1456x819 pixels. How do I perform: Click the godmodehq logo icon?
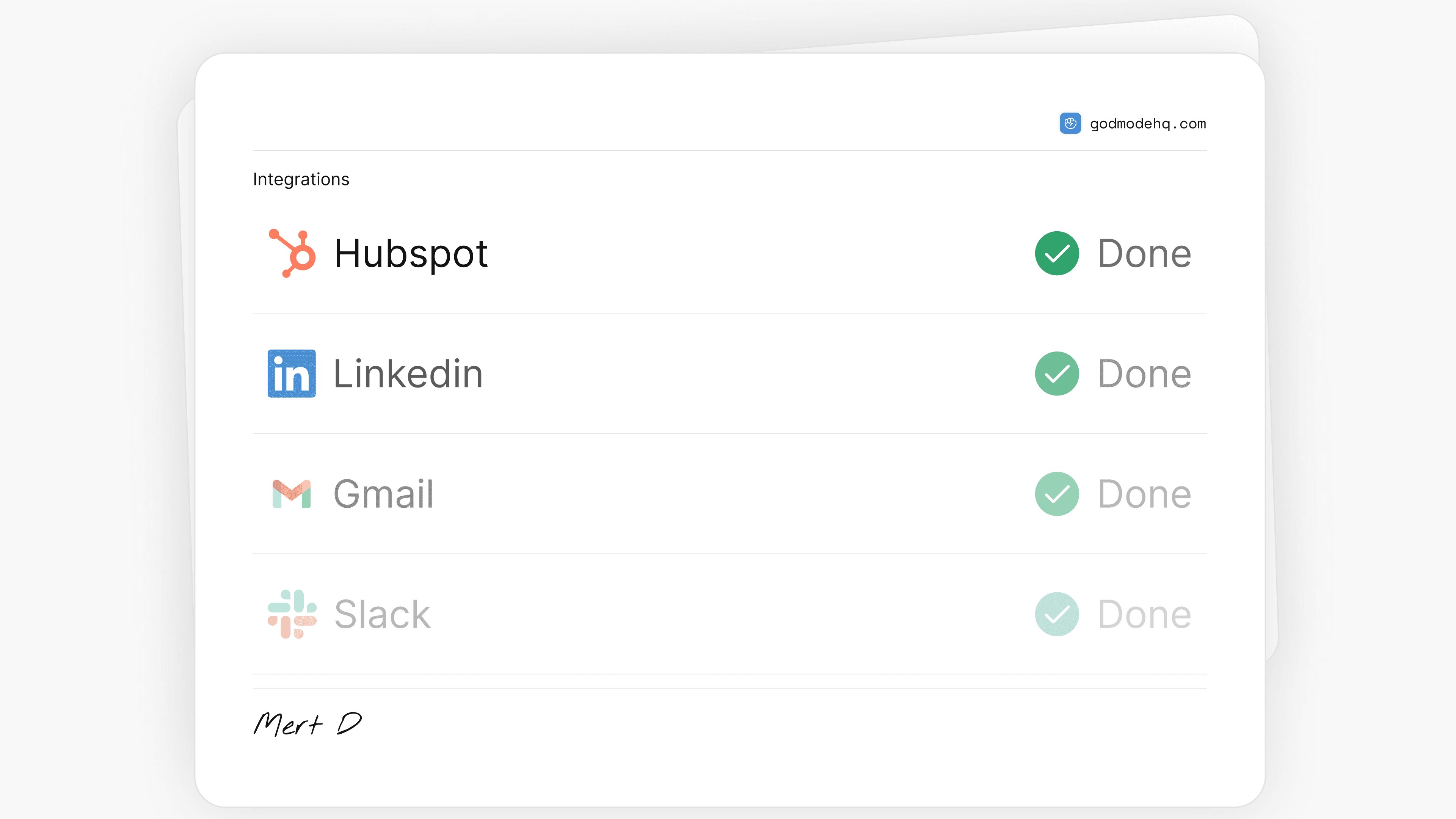(1070, 123)
